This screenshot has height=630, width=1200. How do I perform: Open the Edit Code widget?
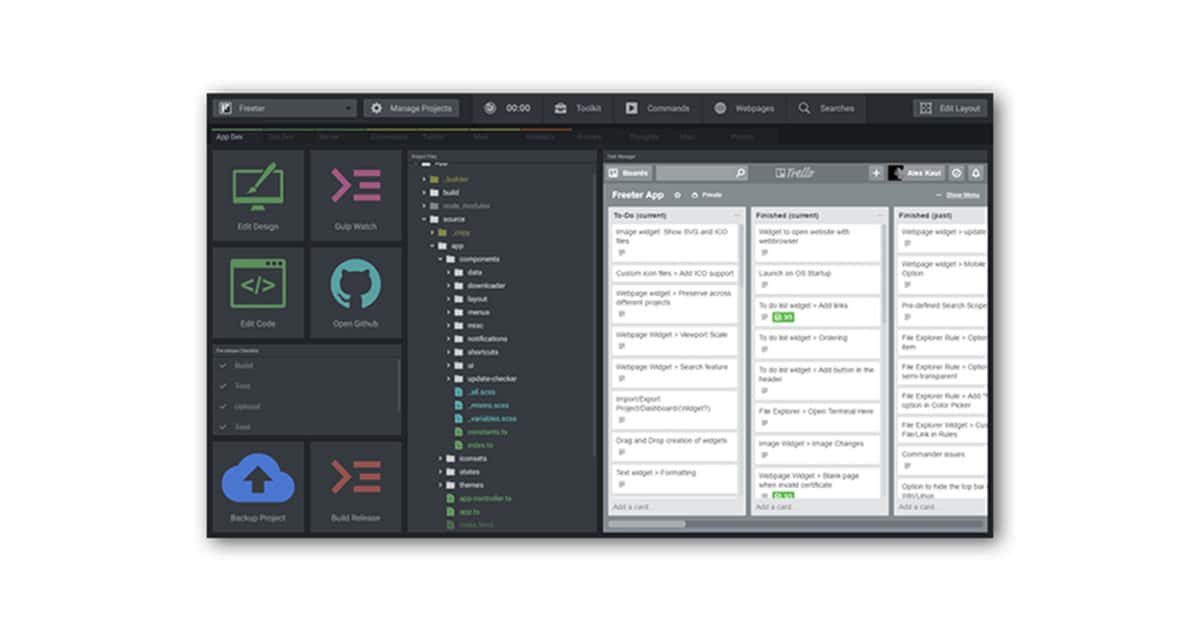pyautogui.click(x=257, y=284)
